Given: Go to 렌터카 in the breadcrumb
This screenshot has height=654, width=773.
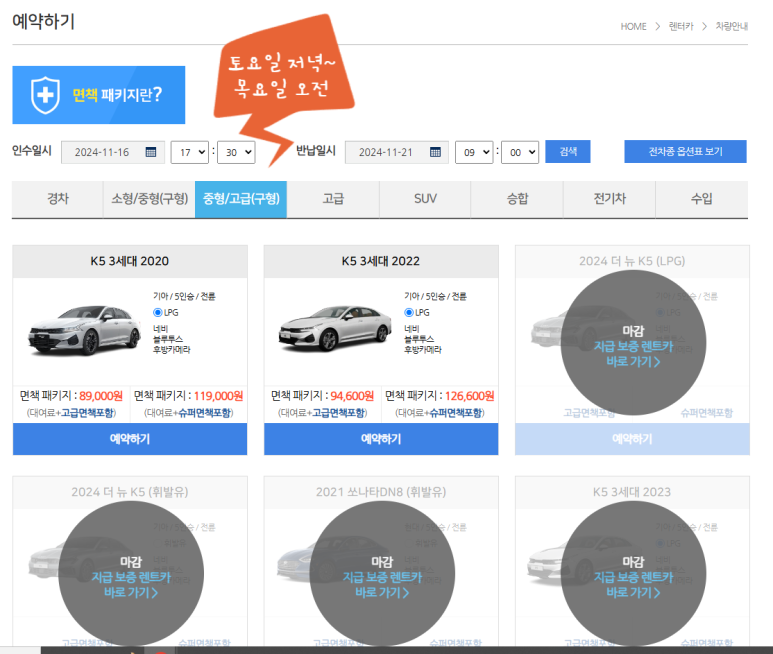Looking at the screenshot, I should coord(681,27).
